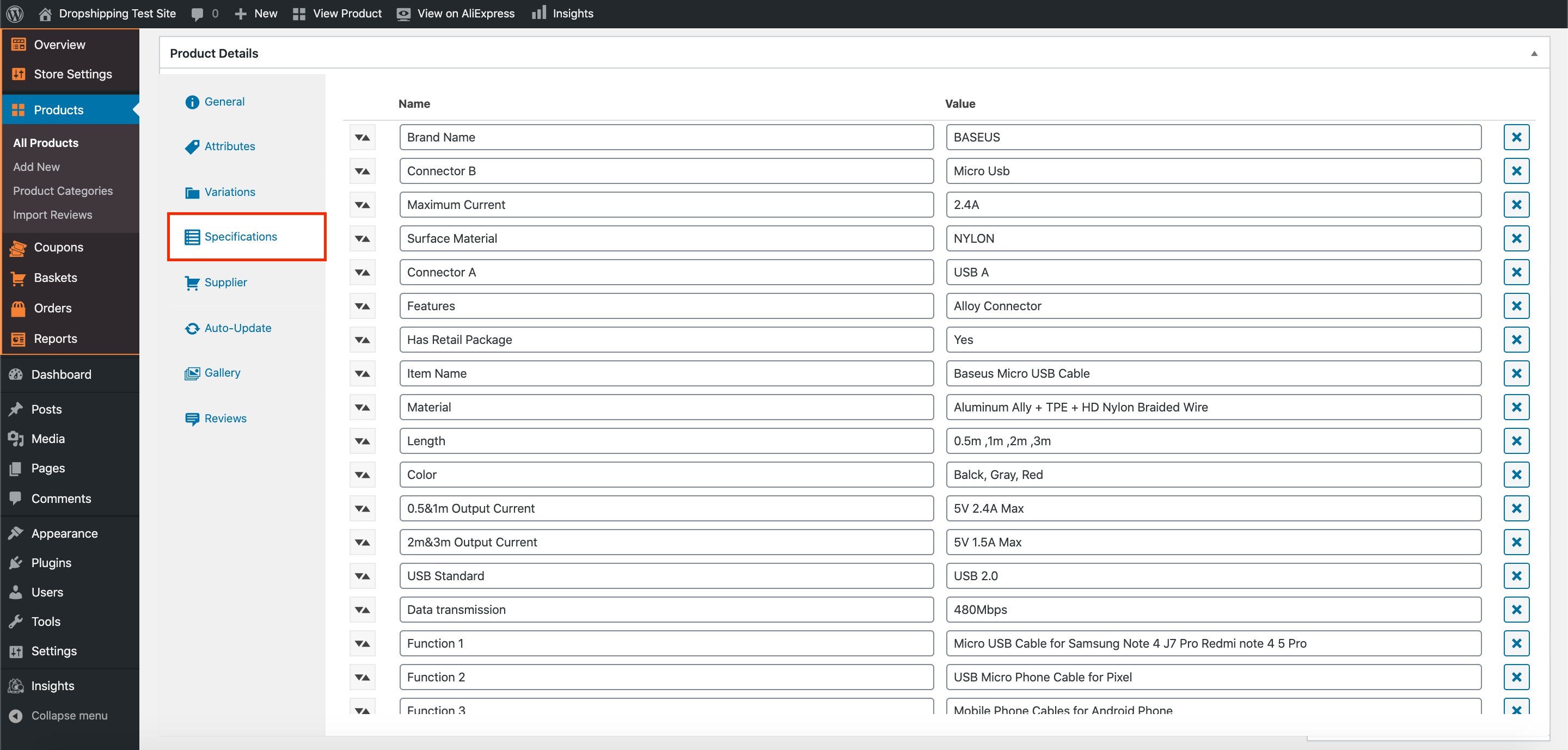Open the Supplier tab
The height and width of the screenshot is (750, 1568).
225,282
